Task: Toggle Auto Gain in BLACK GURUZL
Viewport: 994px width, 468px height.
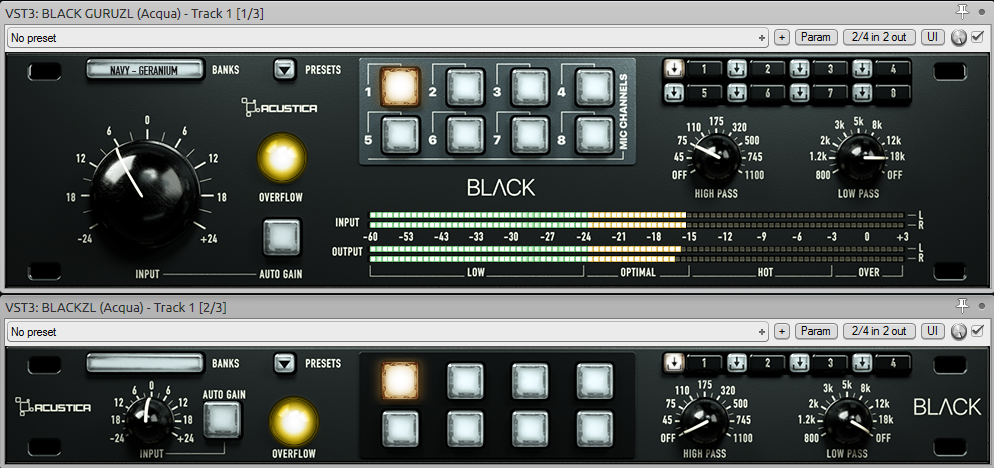Action: [x=282, y=237]
